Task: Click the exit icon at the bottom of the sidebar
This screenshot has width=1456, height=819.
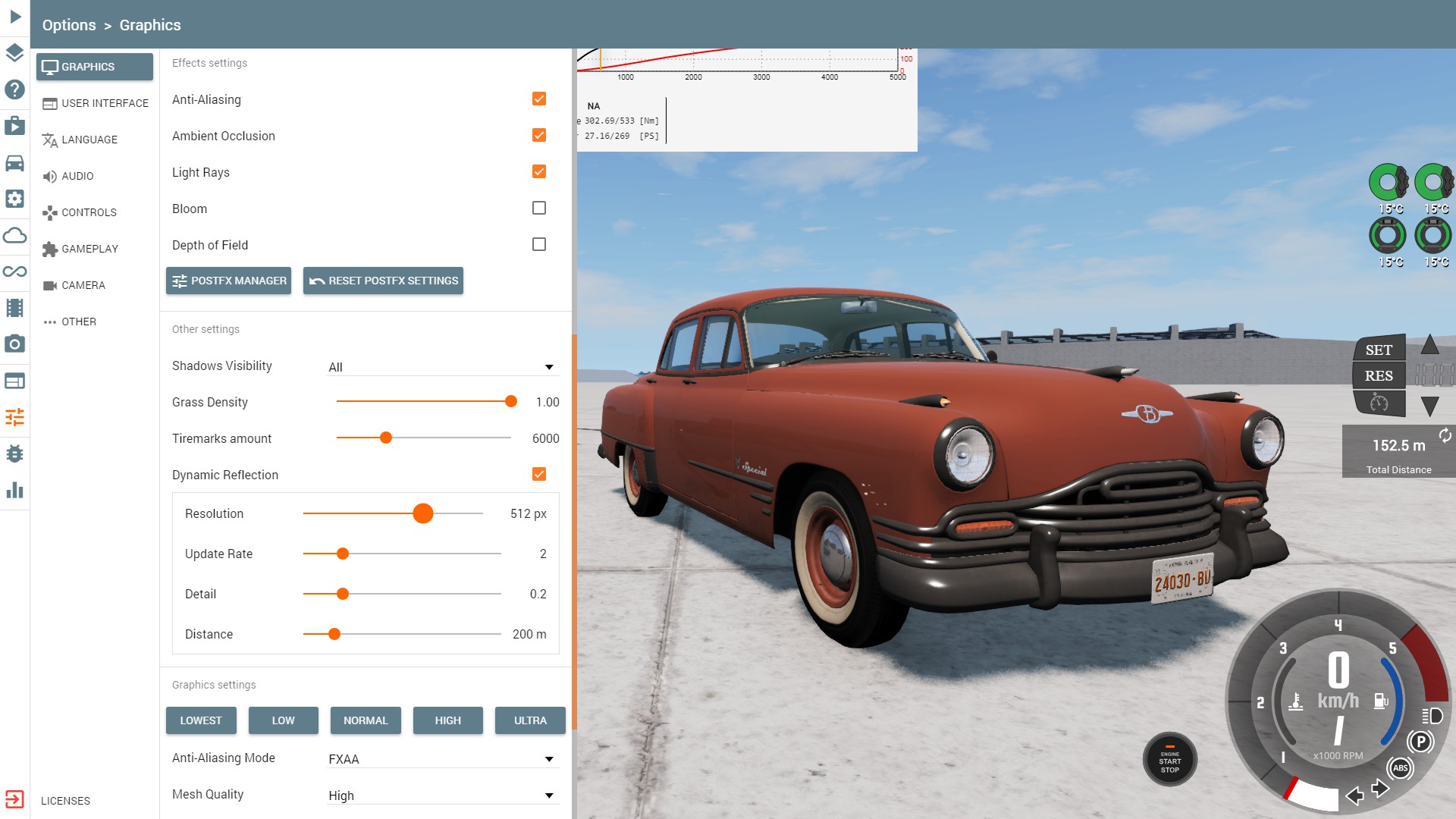Action: click(14, 799)
